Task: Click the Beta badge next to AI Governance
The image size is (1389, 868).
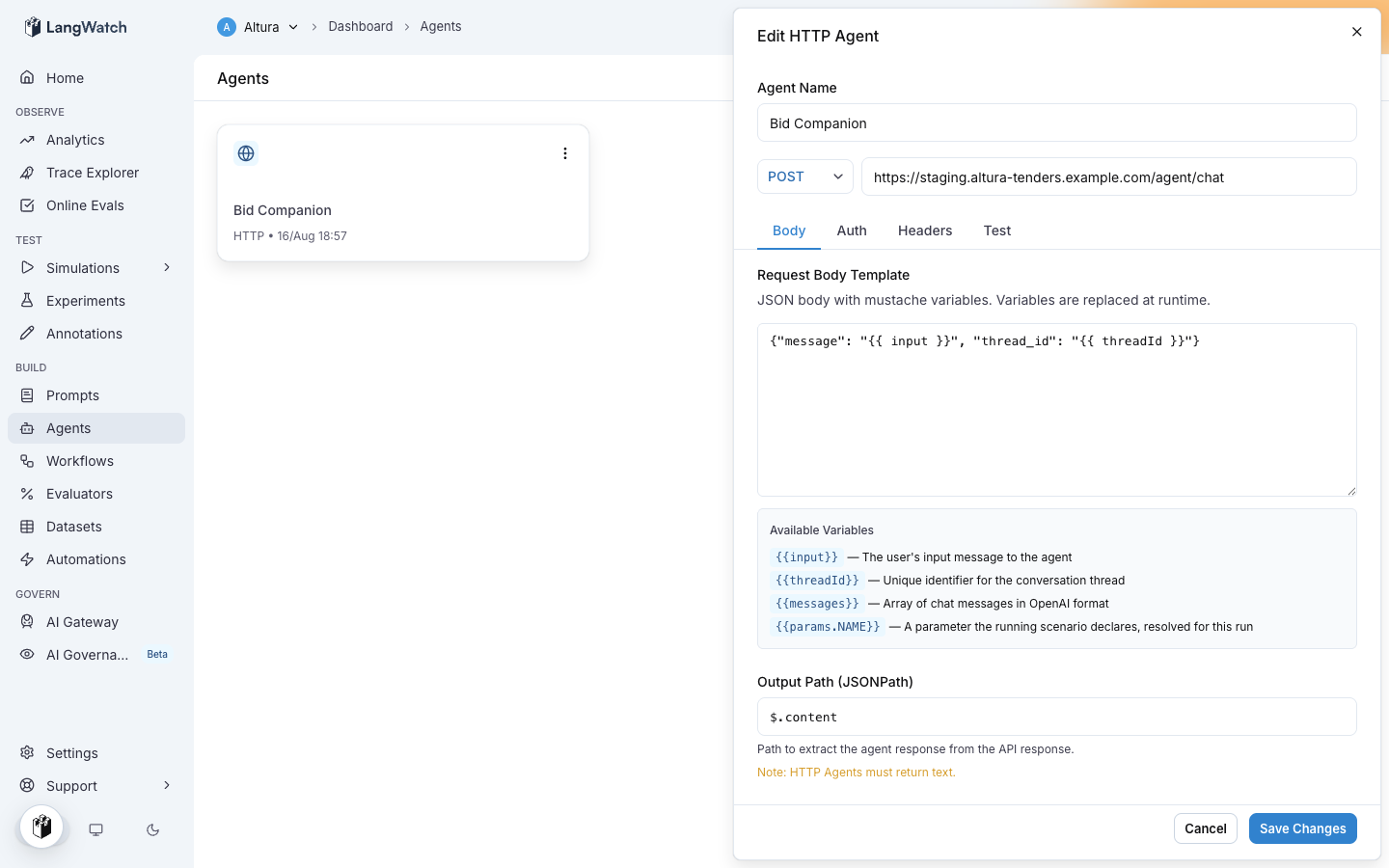Action: coord(157,654)
